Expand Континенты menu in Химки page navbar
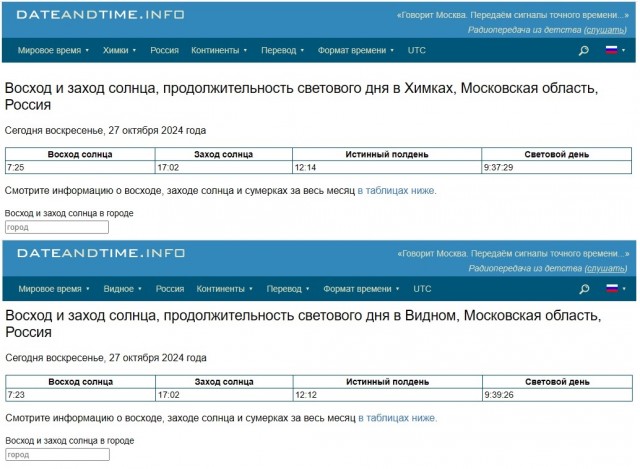640x469 pixels. tap(219, 50)
